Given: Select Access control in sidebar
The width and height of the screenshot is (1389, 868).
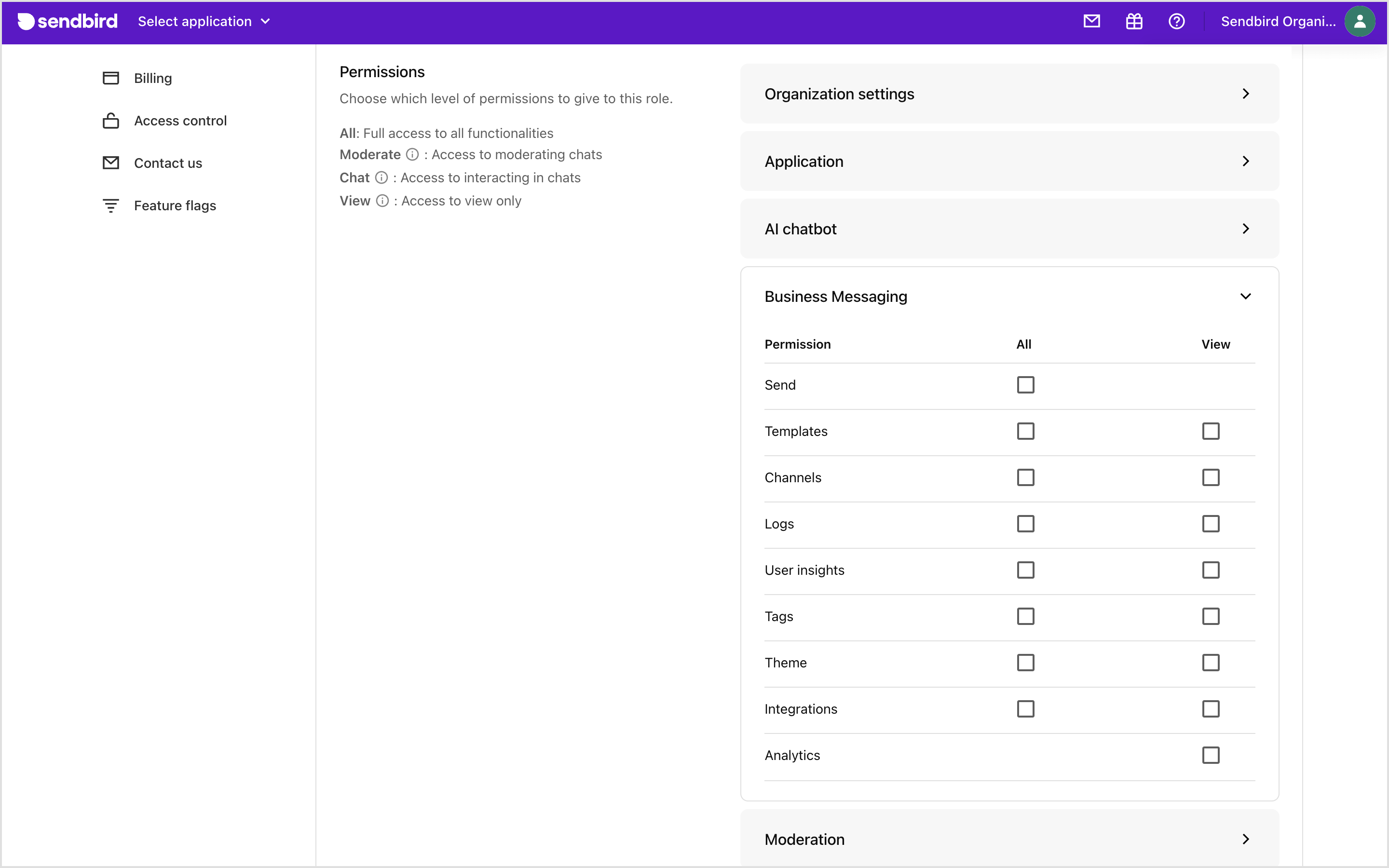Looking at the screenshot, I should 181,120.
